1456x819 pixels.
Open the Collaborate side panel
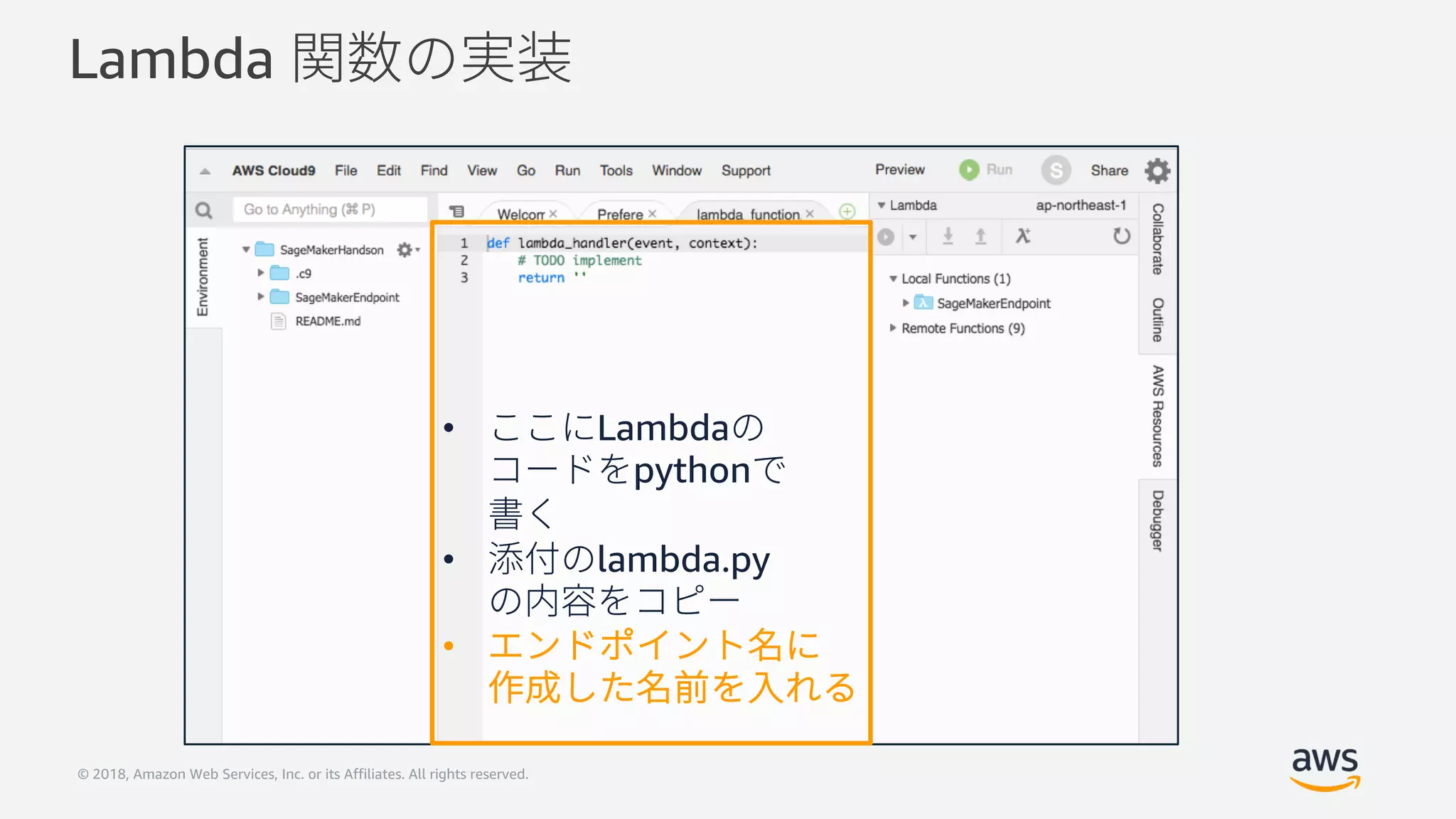pos(1158,239)
